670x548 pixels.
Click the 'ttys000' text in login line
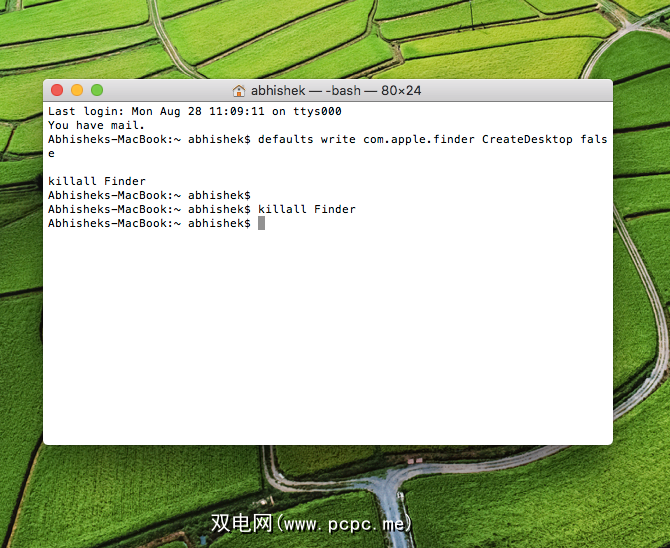pos(317,111)
